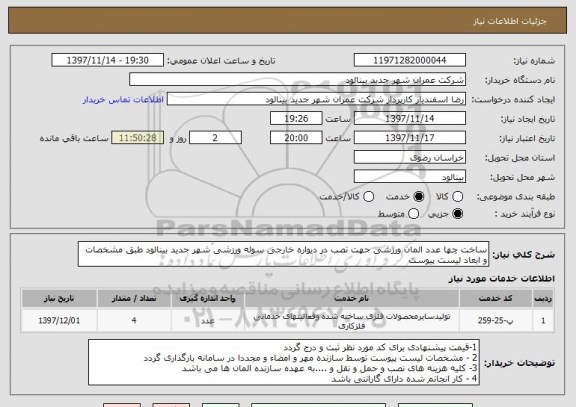Select the جزیی purchase type radio
Image resolution: width=576 pixels, height=407 pixels.
(x=457, y=213)
